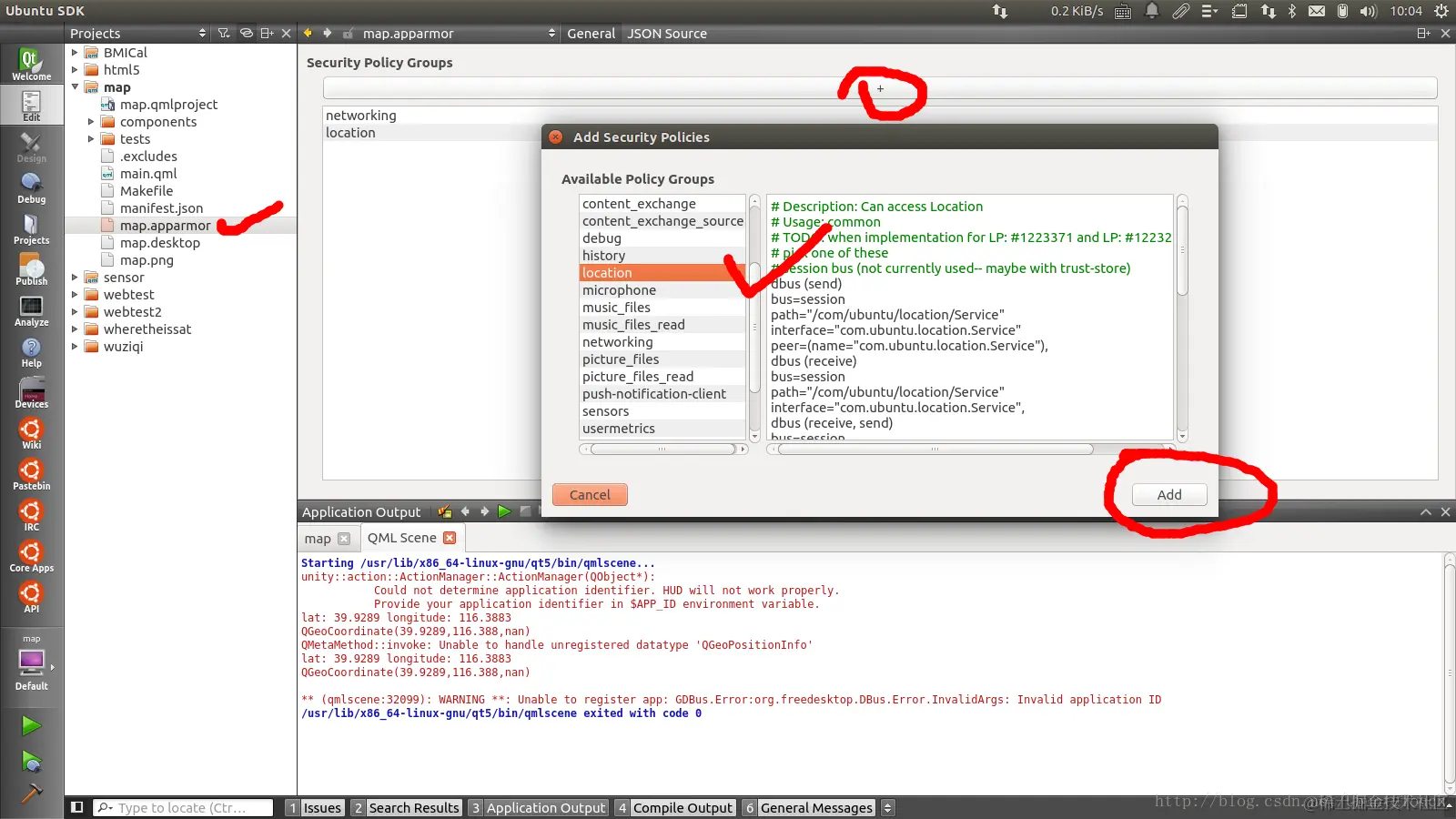This screenshot has height=819, width=1456.
Task: Open the Debug mode
Action: (x=31, y=188)
